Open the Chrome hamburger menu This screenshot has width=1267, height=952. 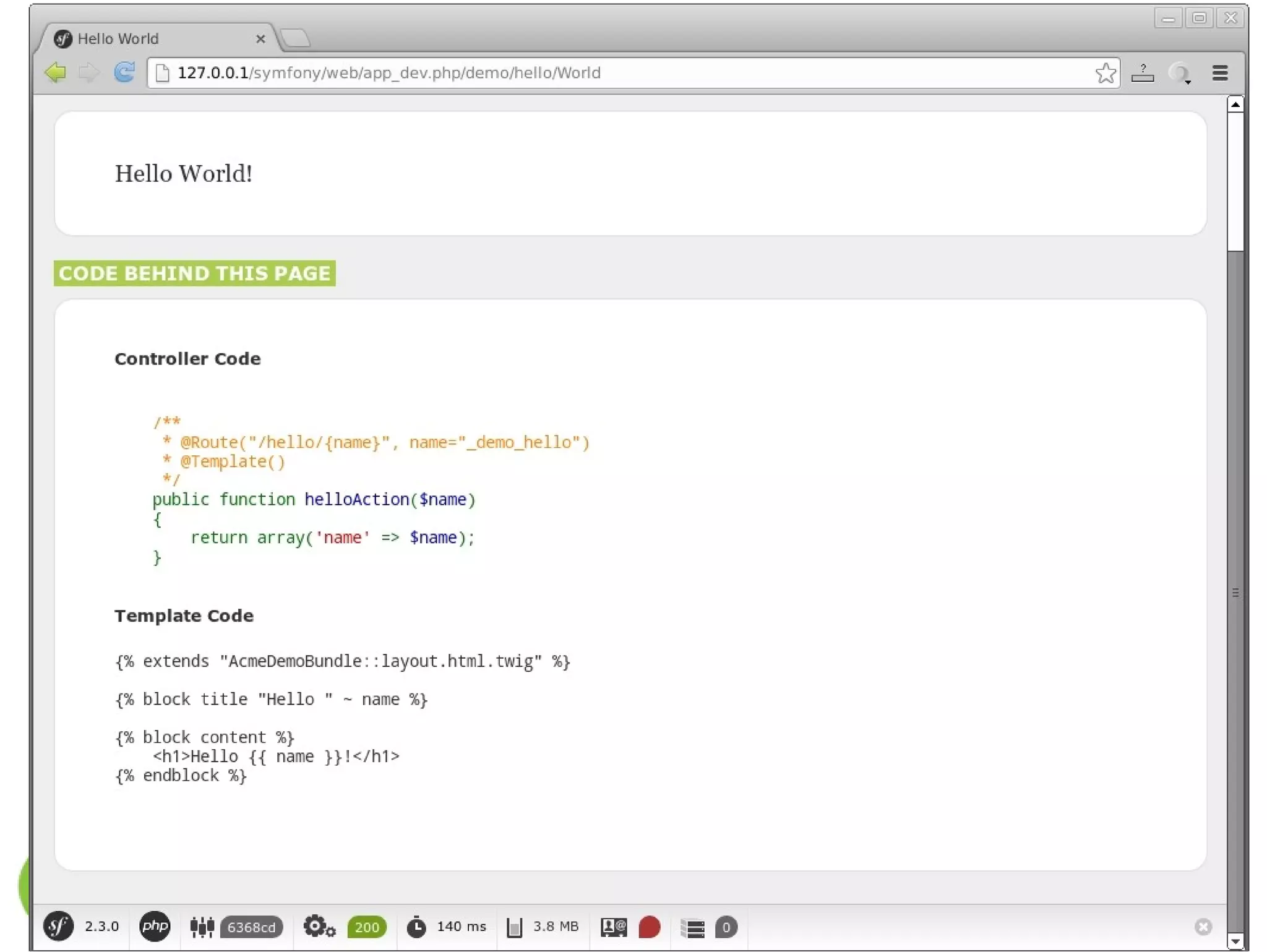point(1219,73)
